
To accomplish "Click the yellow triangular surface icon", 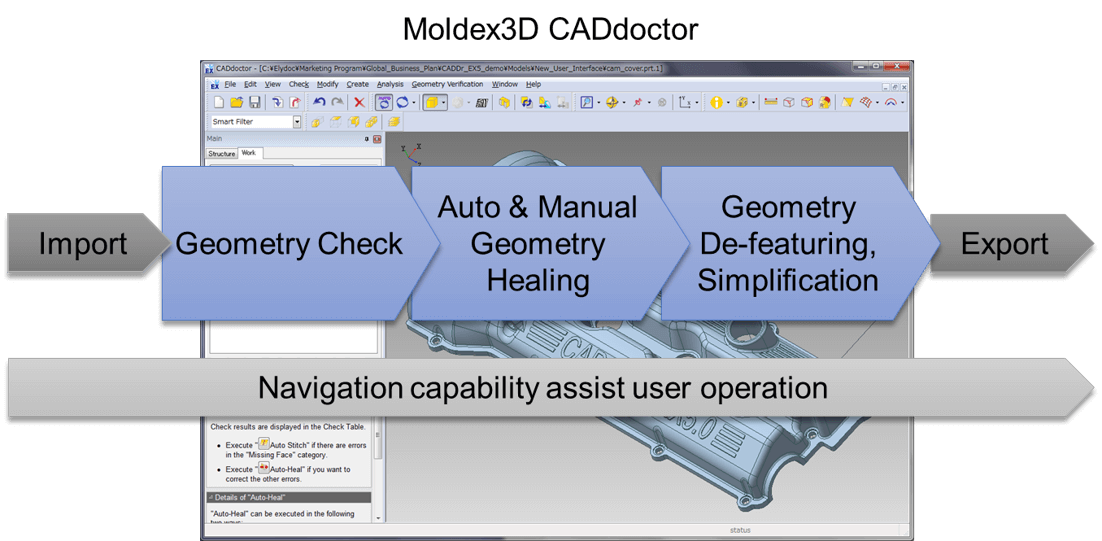I will coord(848,102).
